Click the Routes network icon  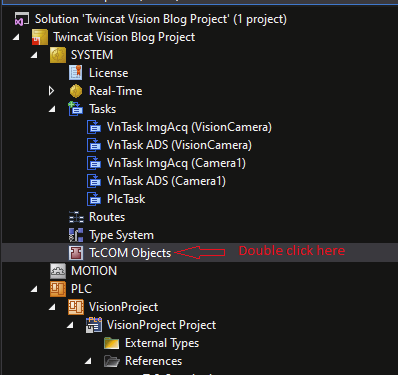click(x=76, y=217)
